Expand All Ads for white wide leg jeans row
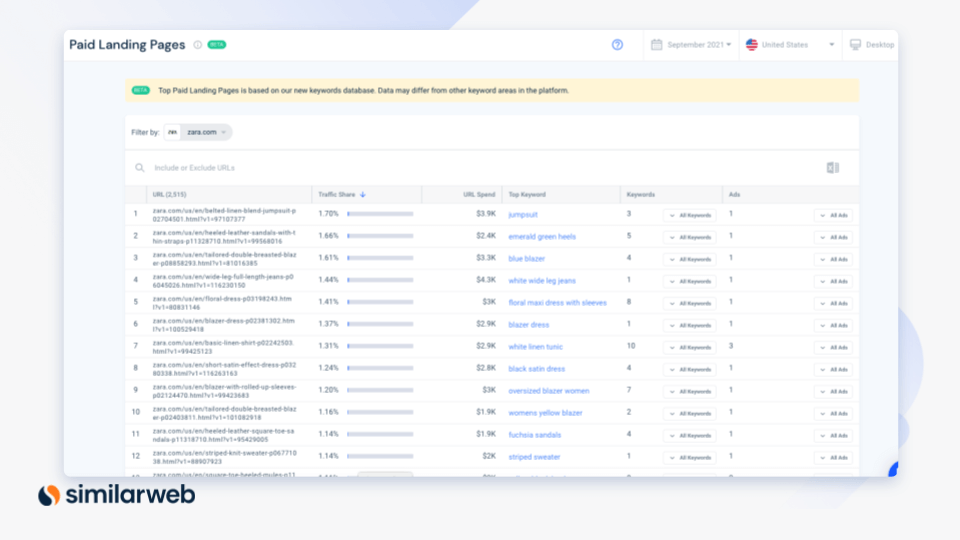The height and width of the screenshot is (540, 960). (833, 282)
